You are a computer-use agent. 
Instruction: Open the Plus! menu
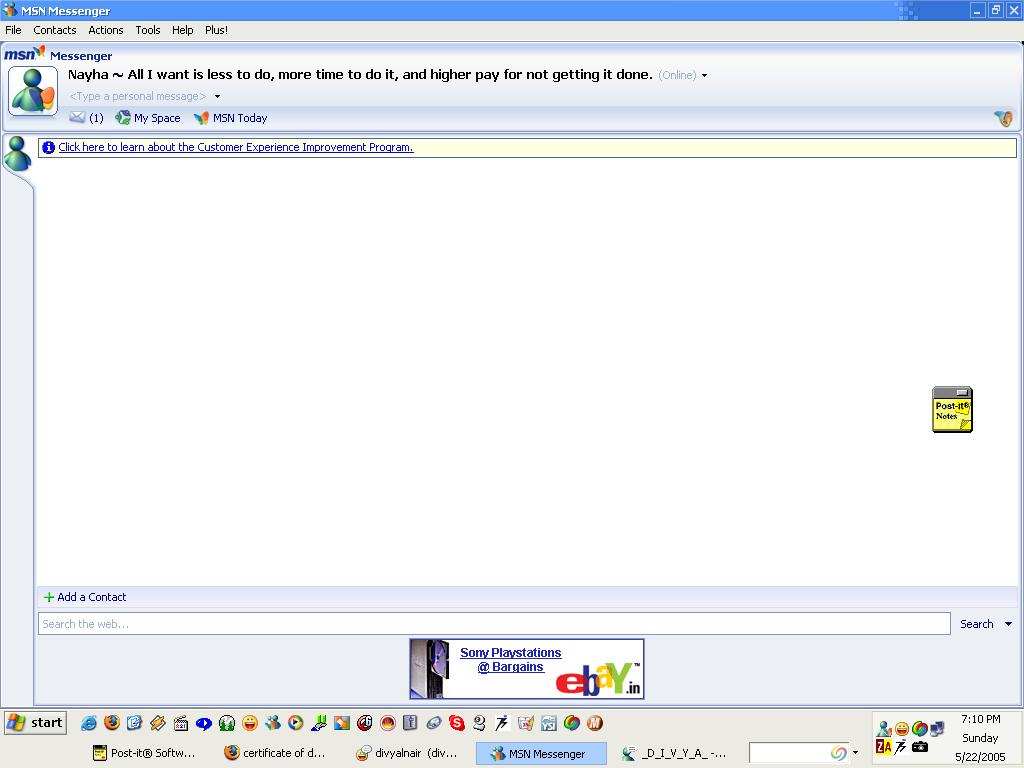pos(216,30)
